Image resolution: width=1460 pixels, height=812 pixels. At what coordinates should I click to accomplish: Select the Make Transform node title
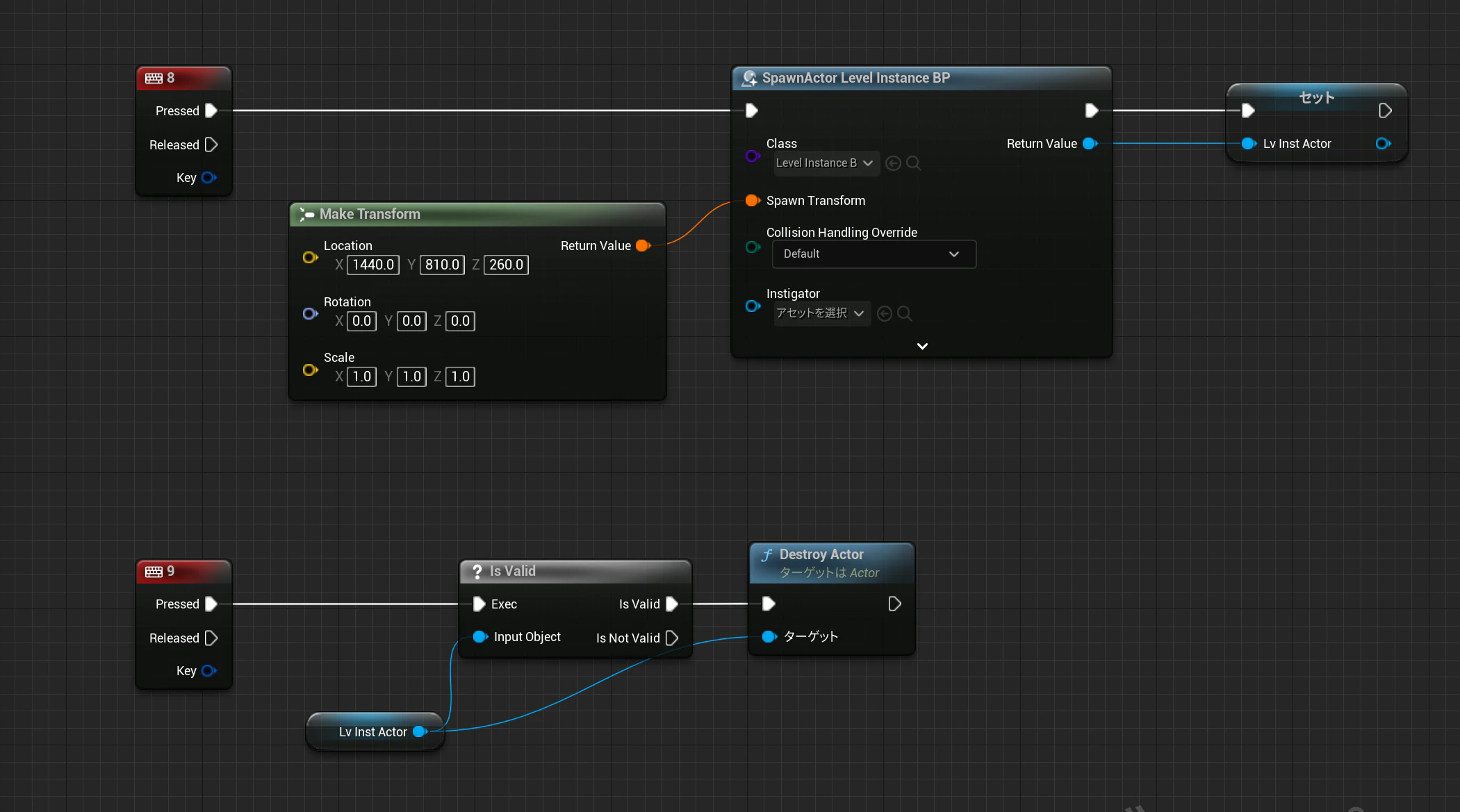(370, 214)
